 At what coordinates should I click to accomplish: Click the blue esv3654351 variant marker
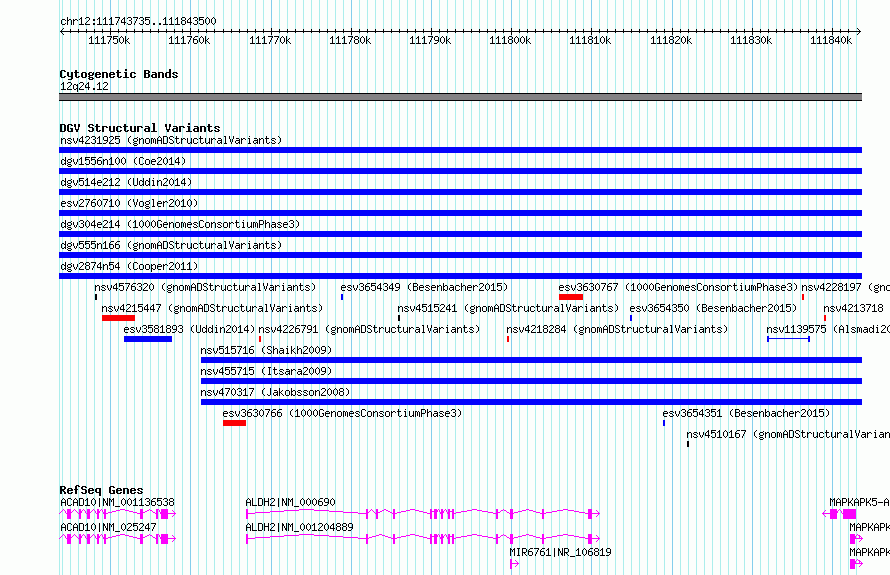point(664,423)
